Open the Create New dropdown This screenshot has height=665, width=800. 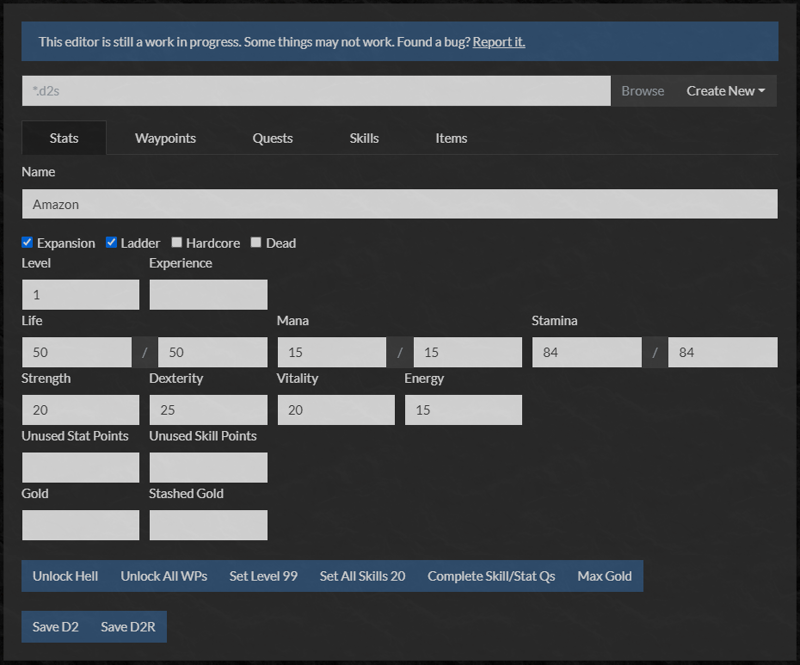click(x=726, y=91)
